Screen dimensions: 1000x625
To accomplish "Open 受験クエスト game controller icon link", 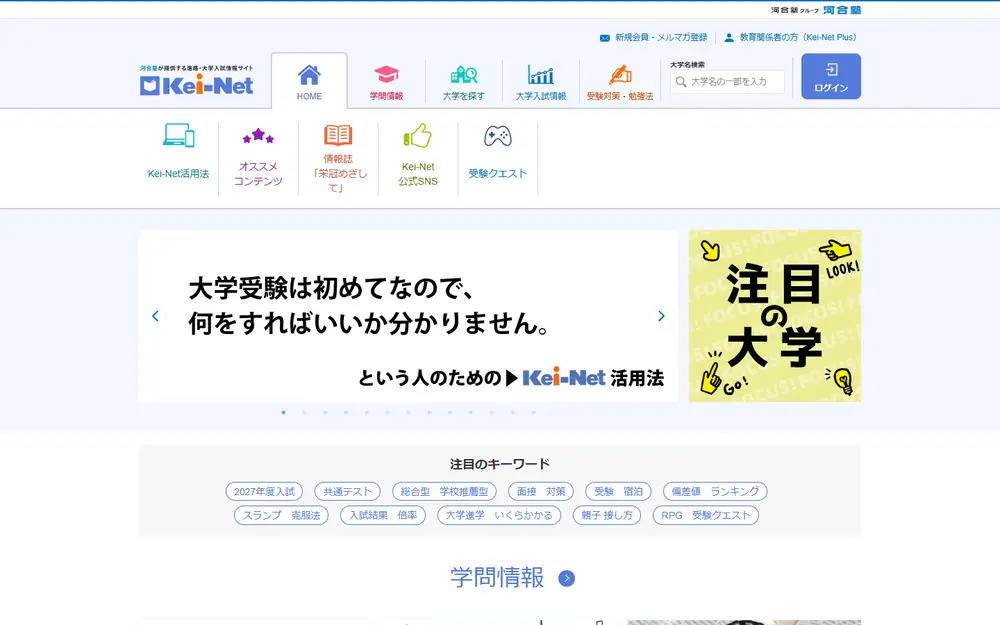I will pos(497,152).
